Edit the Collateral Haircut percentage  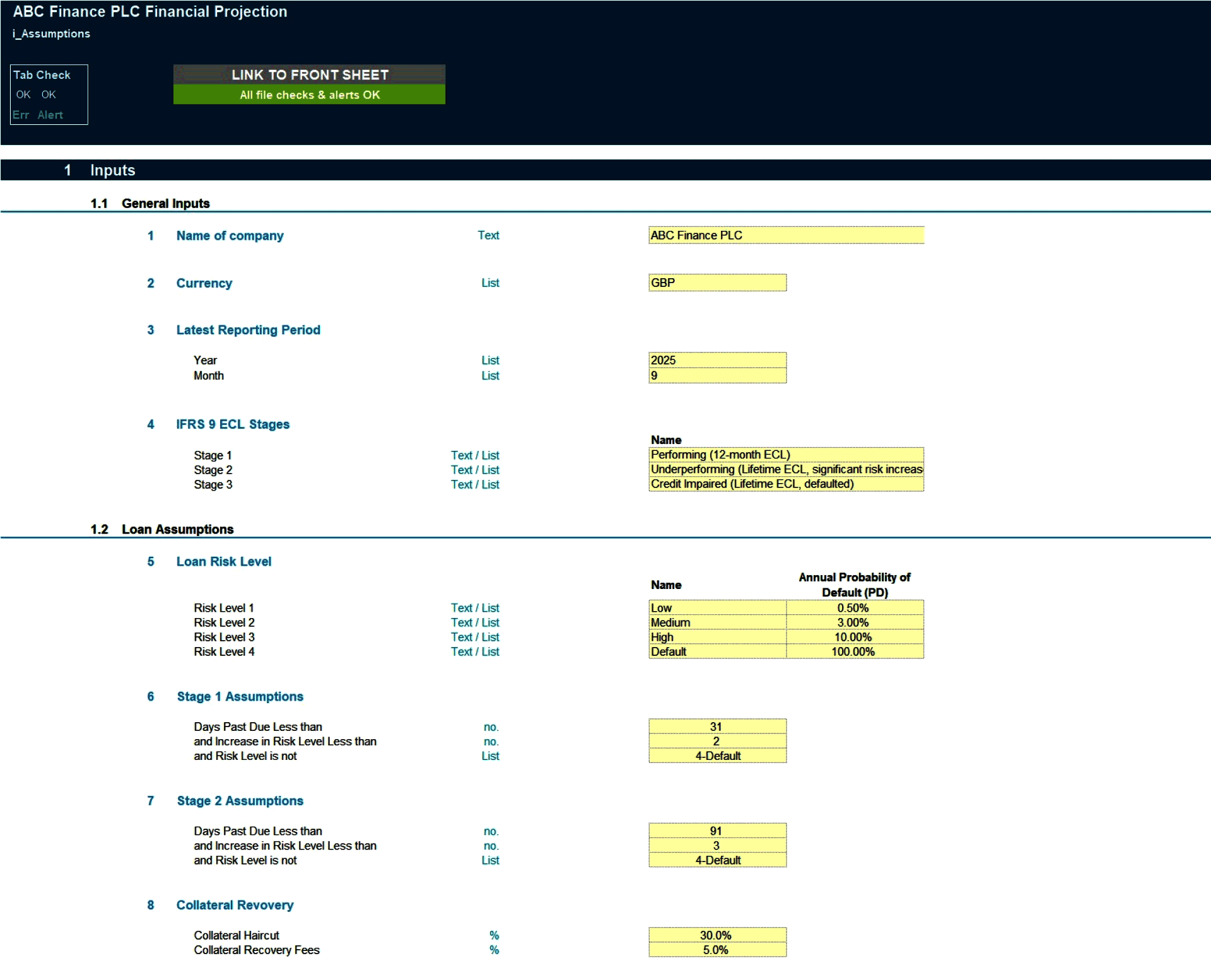(717, 935)
